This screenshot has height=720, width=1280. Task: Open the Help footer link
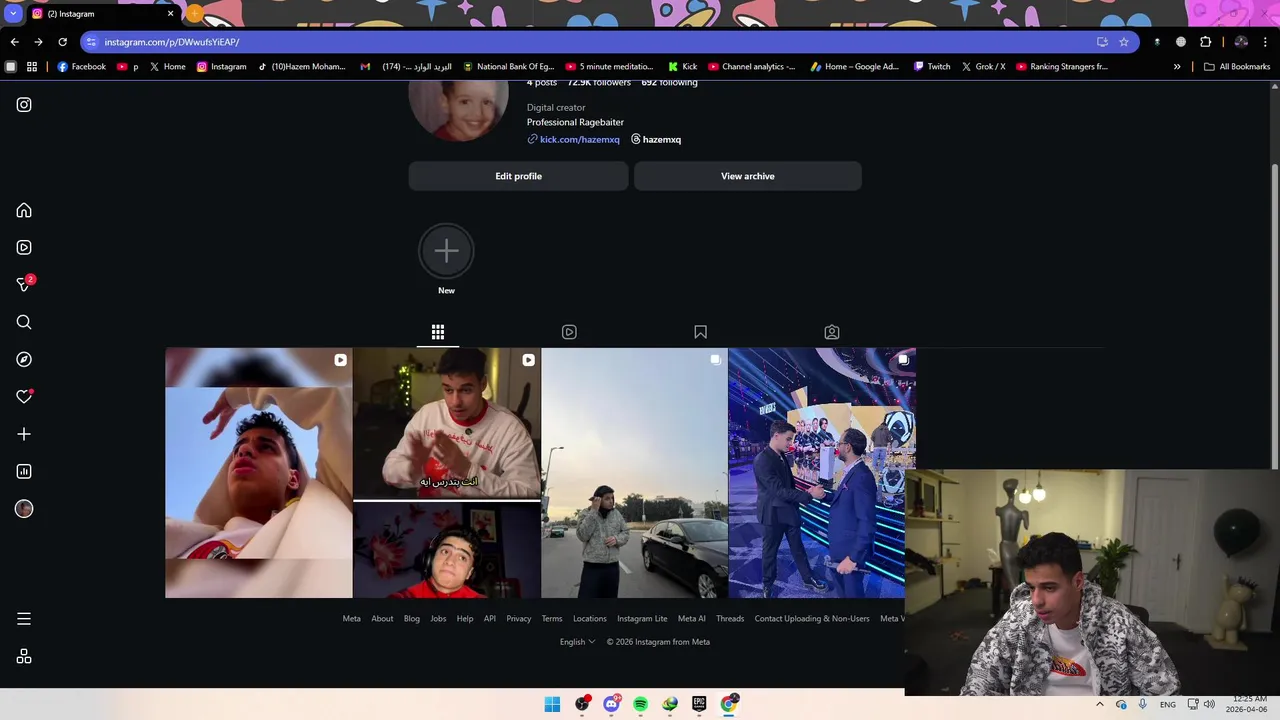point(465,619)
